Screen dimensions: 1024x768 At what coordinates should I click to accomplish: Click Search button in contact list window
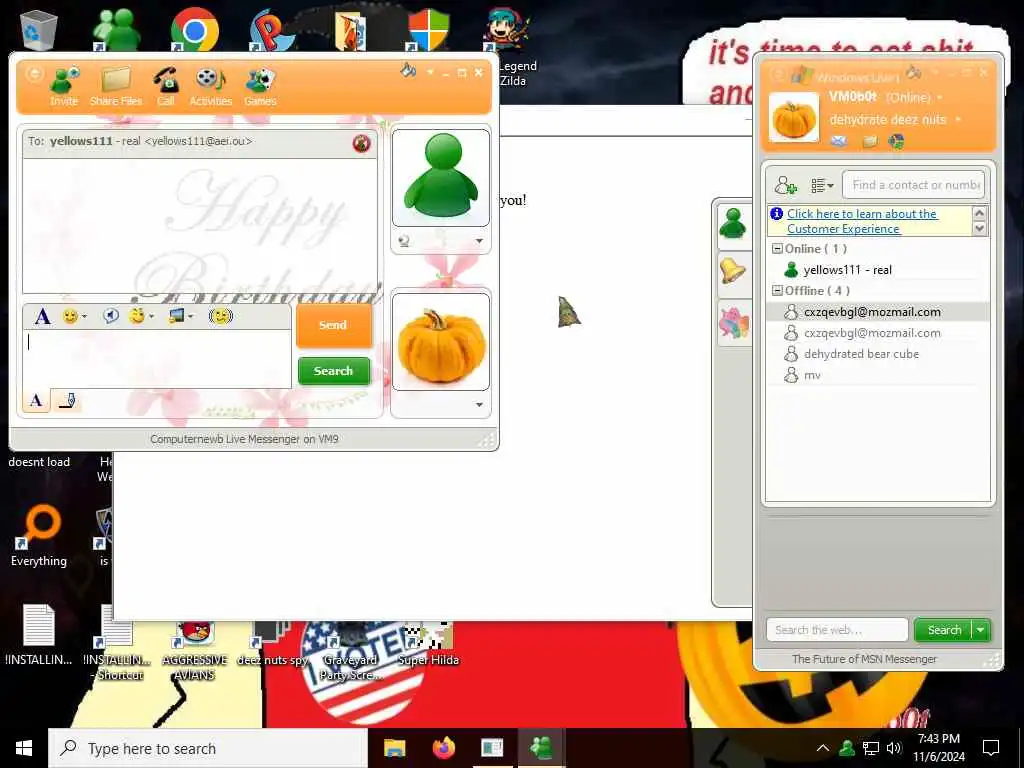(944, 630)
